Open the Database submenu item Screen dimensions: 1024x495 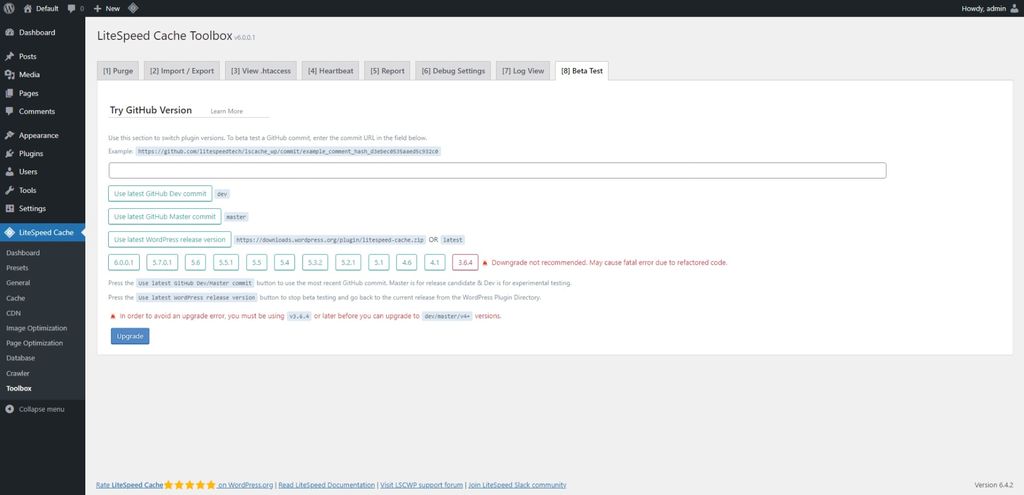[x=21, y=358]
